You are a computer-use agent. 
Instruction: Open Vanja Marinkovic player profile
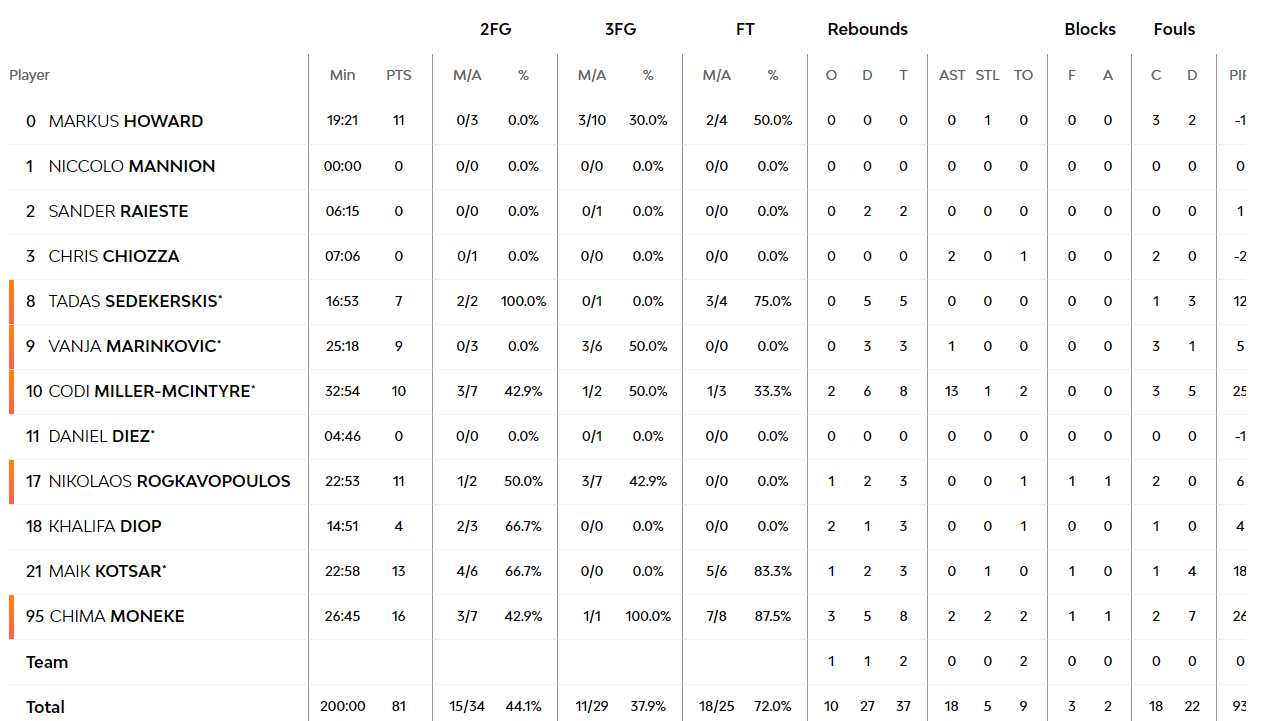pos(134,346)
